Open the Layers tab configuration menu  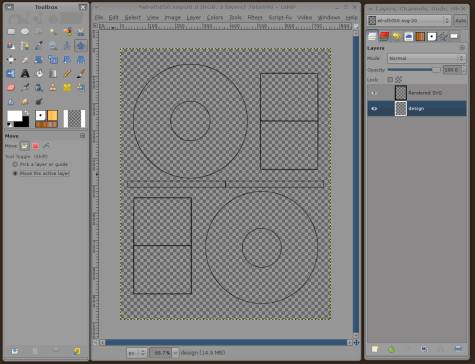[x=462, y=48]
